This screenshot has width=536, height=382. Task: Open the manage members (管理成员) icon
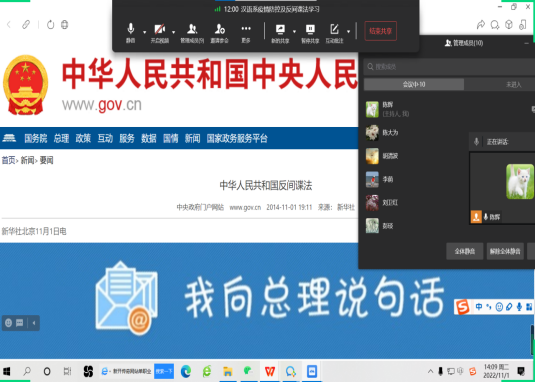coord(192,33)
